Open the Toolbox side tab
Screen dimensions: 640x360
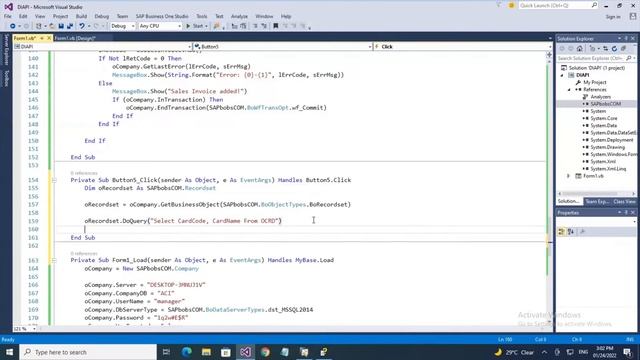point(6,78)
